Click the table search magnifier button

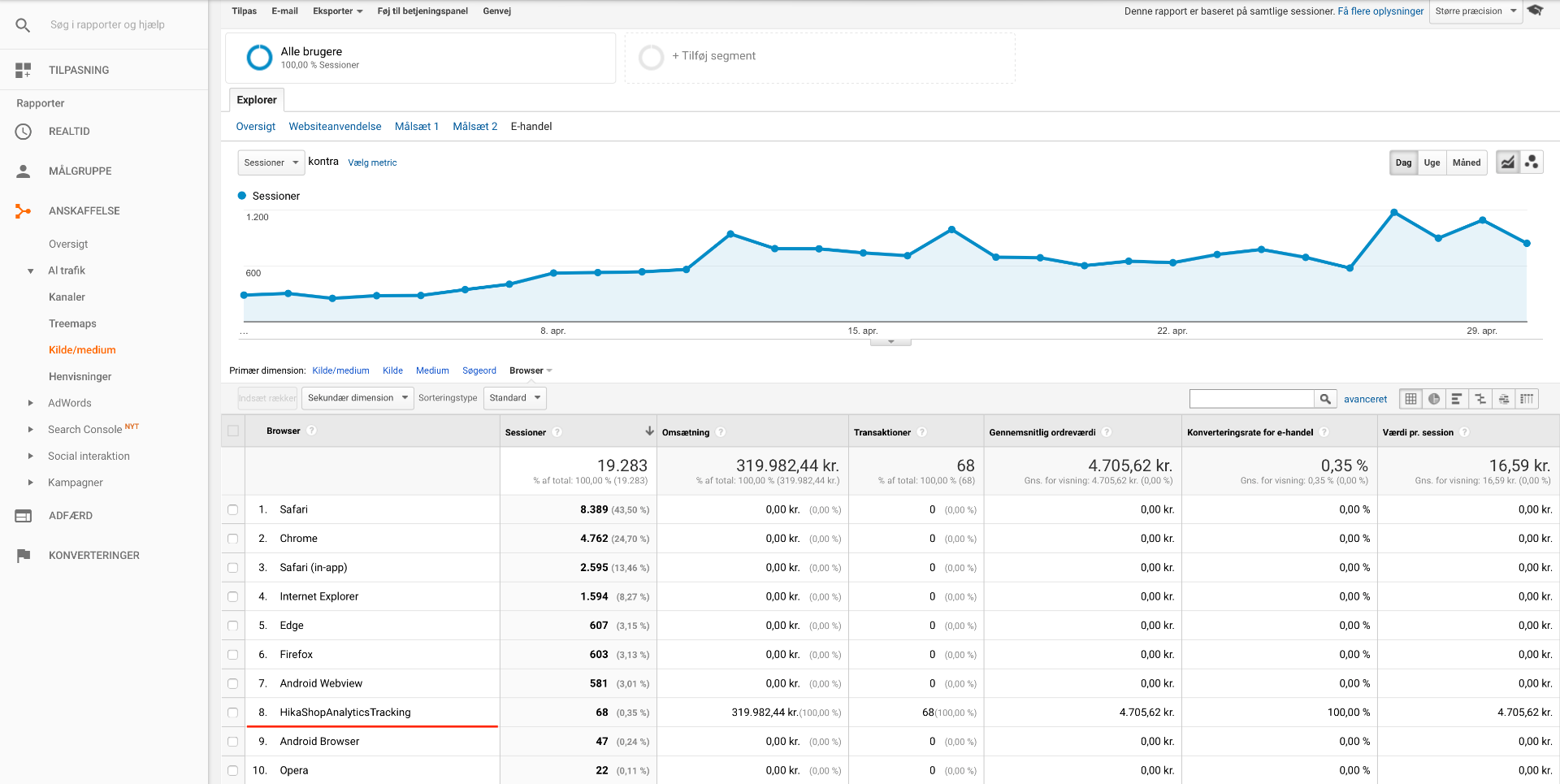(1325, 399)
